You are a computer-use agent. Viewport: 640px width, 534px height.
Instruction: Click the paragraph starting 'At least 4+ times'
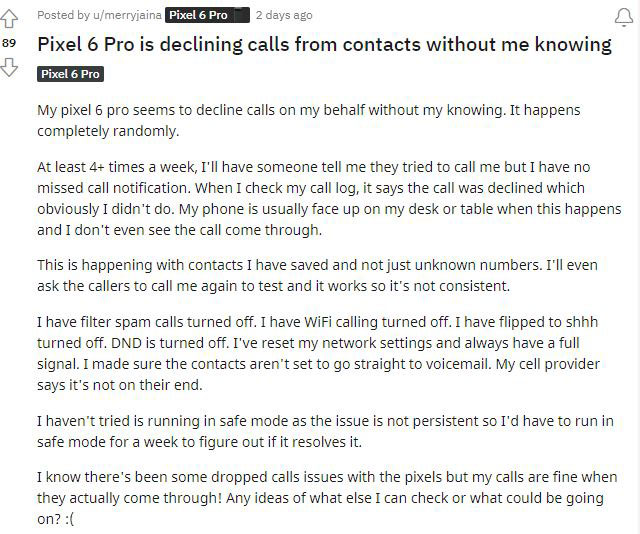pos(329,198)
